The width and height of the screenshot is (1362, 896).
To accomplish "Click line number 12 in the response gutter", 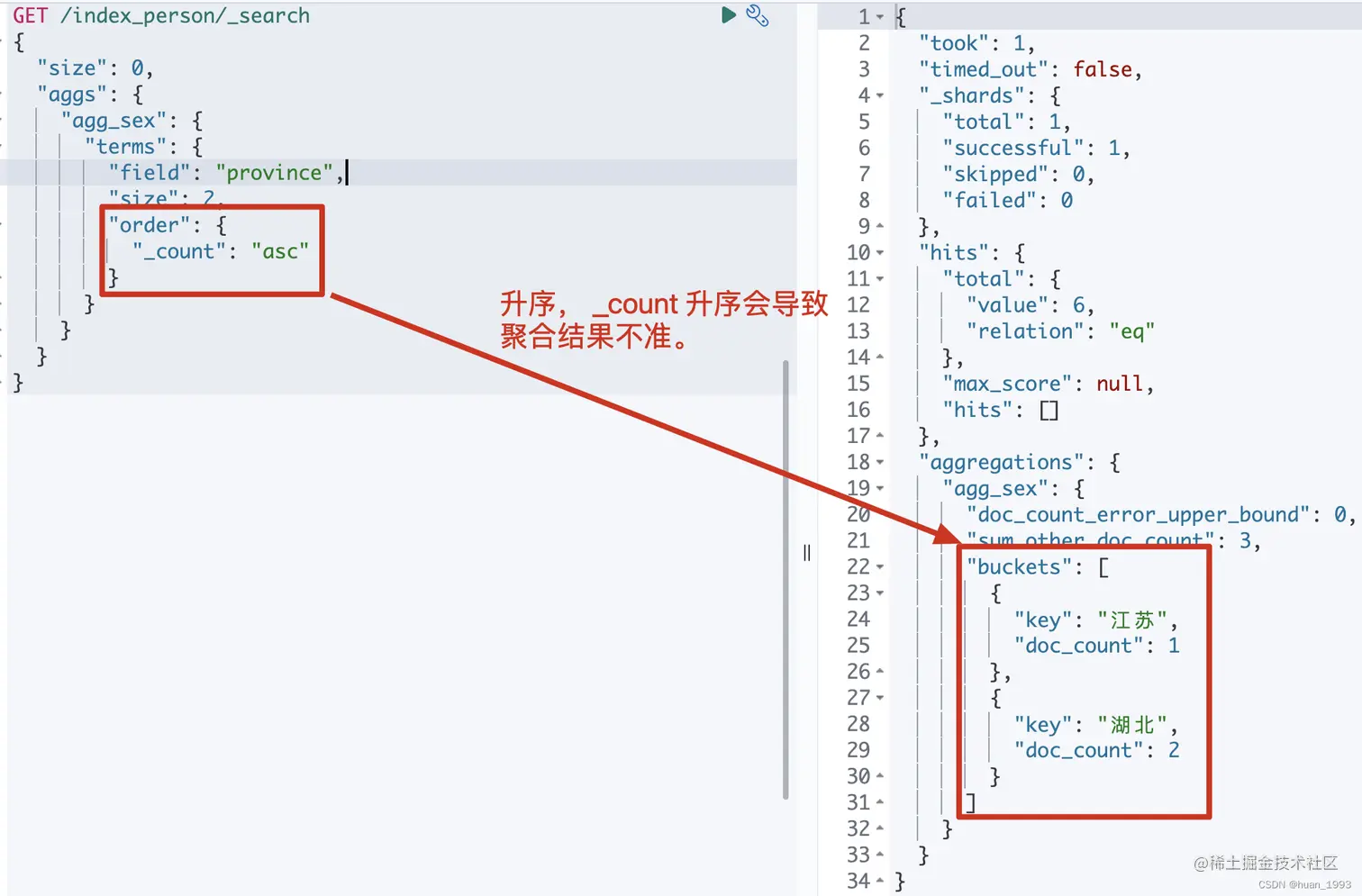I will pyautogui.click(x=858, y=305).
